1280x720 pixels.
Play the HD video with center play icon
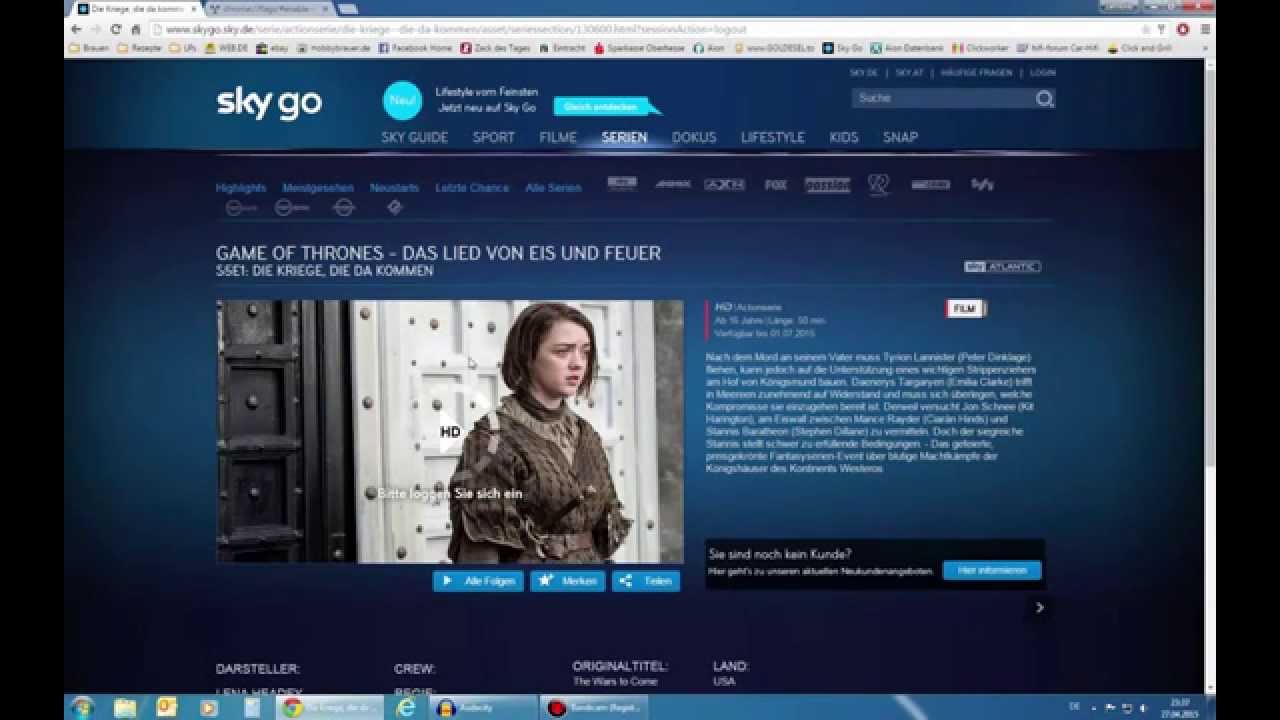tap(450, 431)
